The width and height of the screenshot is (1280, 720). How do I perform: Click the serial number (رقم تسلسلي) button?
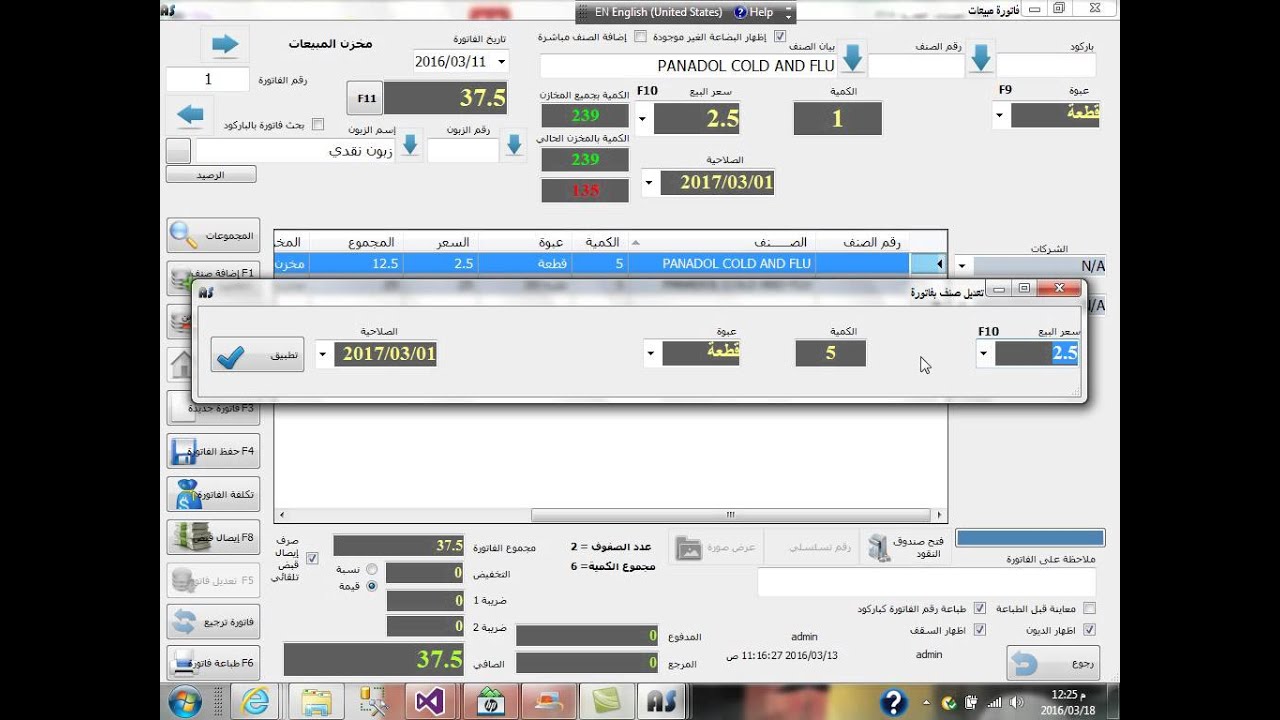click(813, 547)
